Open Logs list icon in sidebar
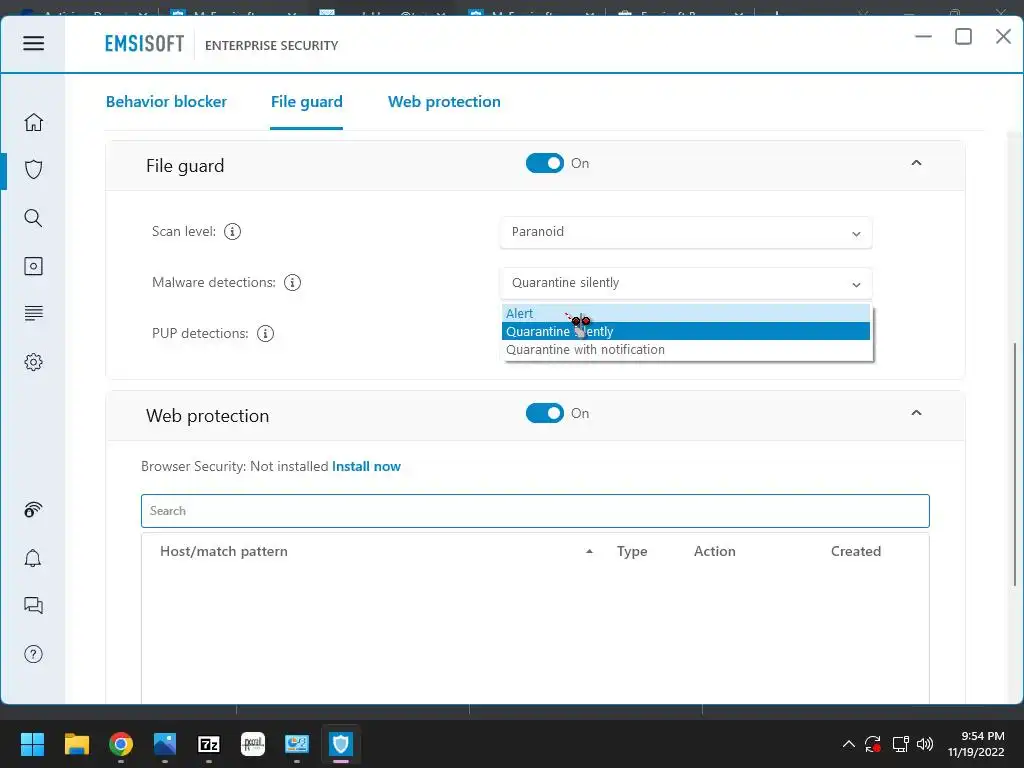 33,313
